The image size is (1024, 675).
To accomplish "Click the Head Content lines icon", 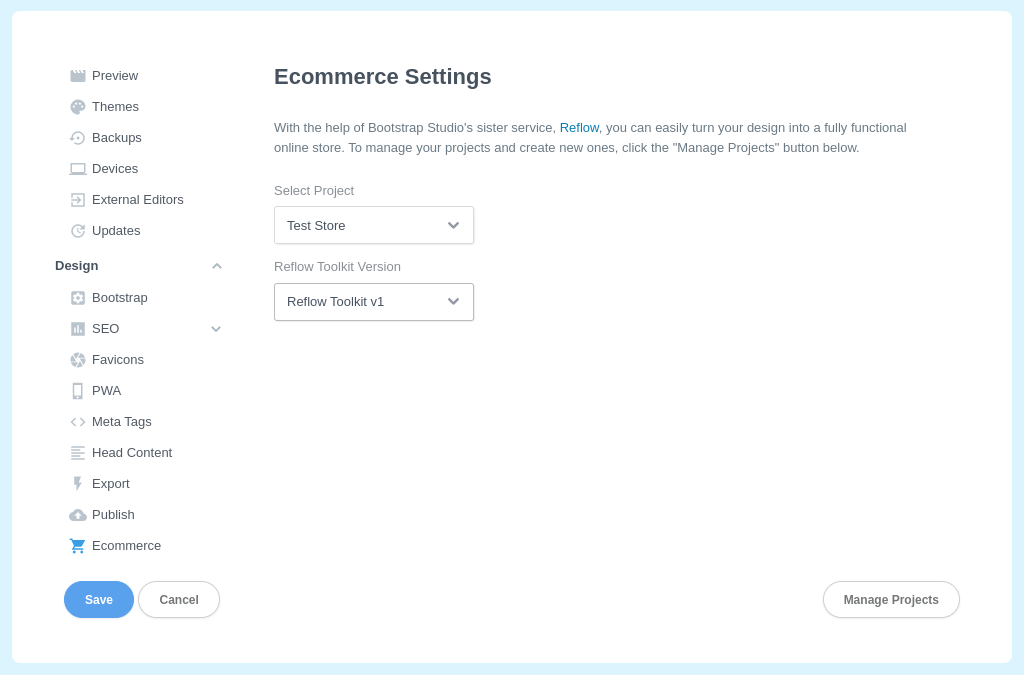I will click(77, 452).
